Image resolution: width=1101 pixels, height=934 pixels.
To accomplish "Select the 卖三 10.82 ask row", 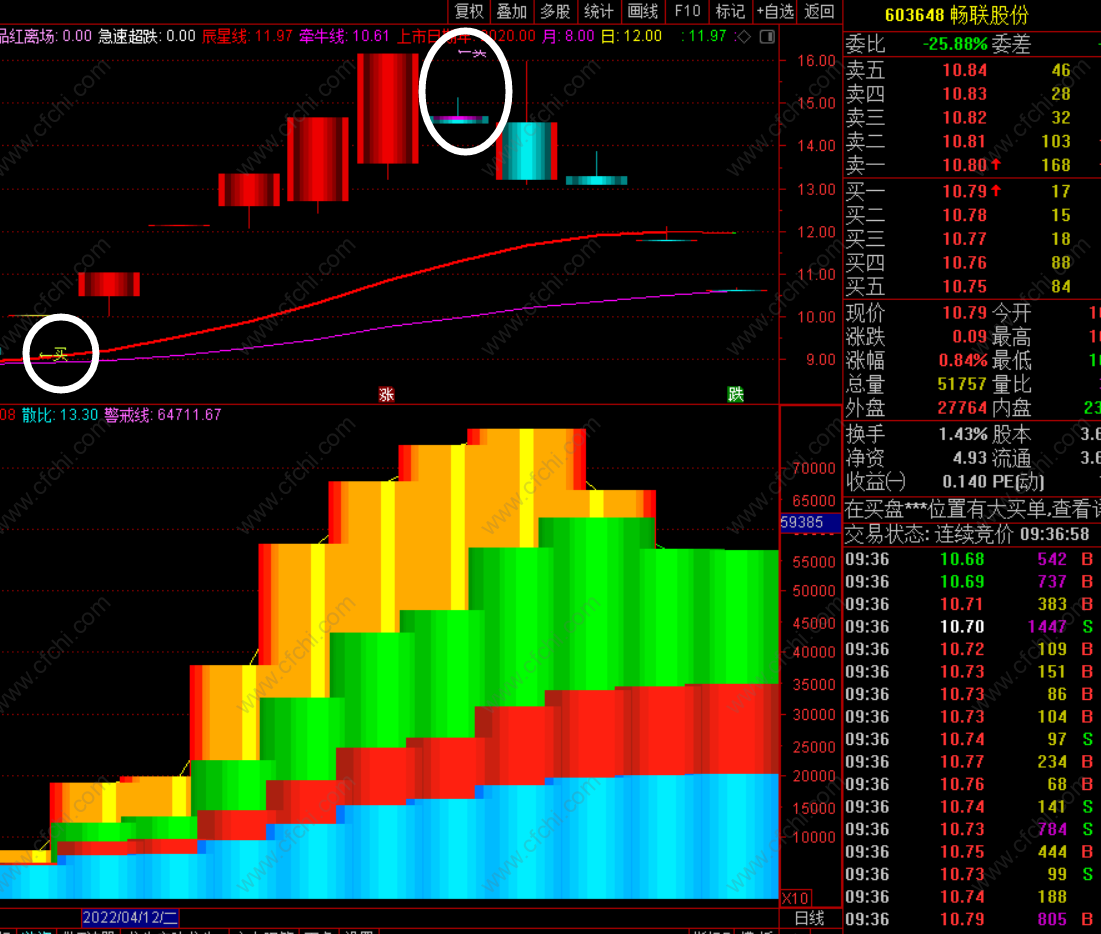I will tap(972, 117).
